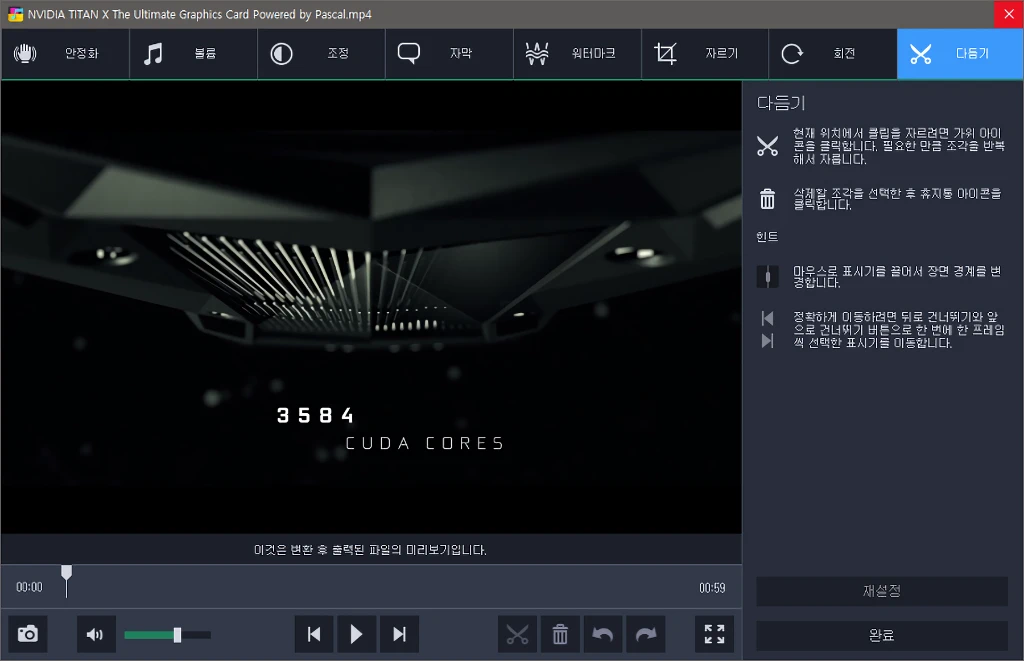The image size is (1024, 661).
Task: Click the 00:59 end time label
Action: coord(712,588)
